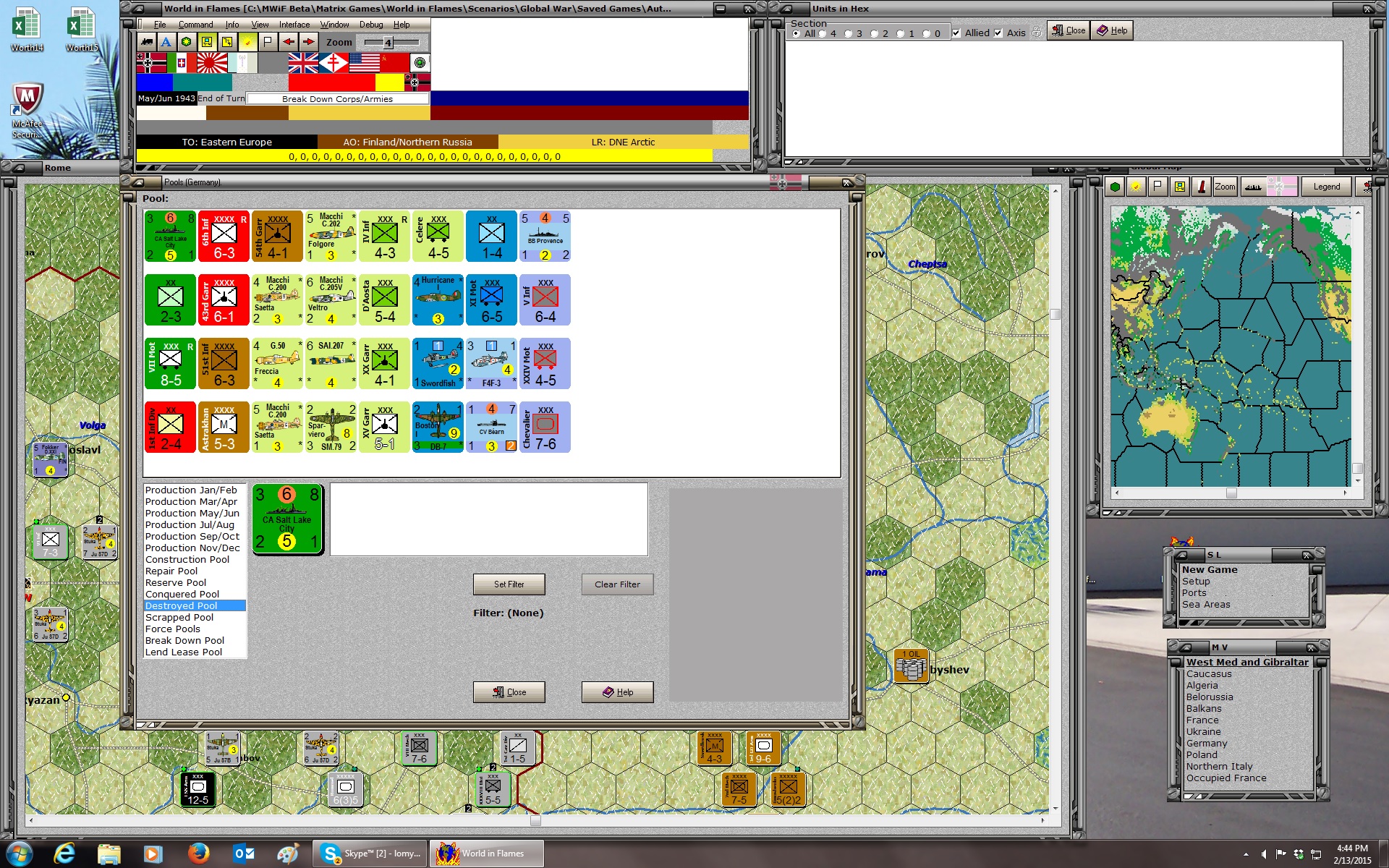Roll up the M V panel
Viewport: 1389px width, 868px height.
tap(1187, 647)
